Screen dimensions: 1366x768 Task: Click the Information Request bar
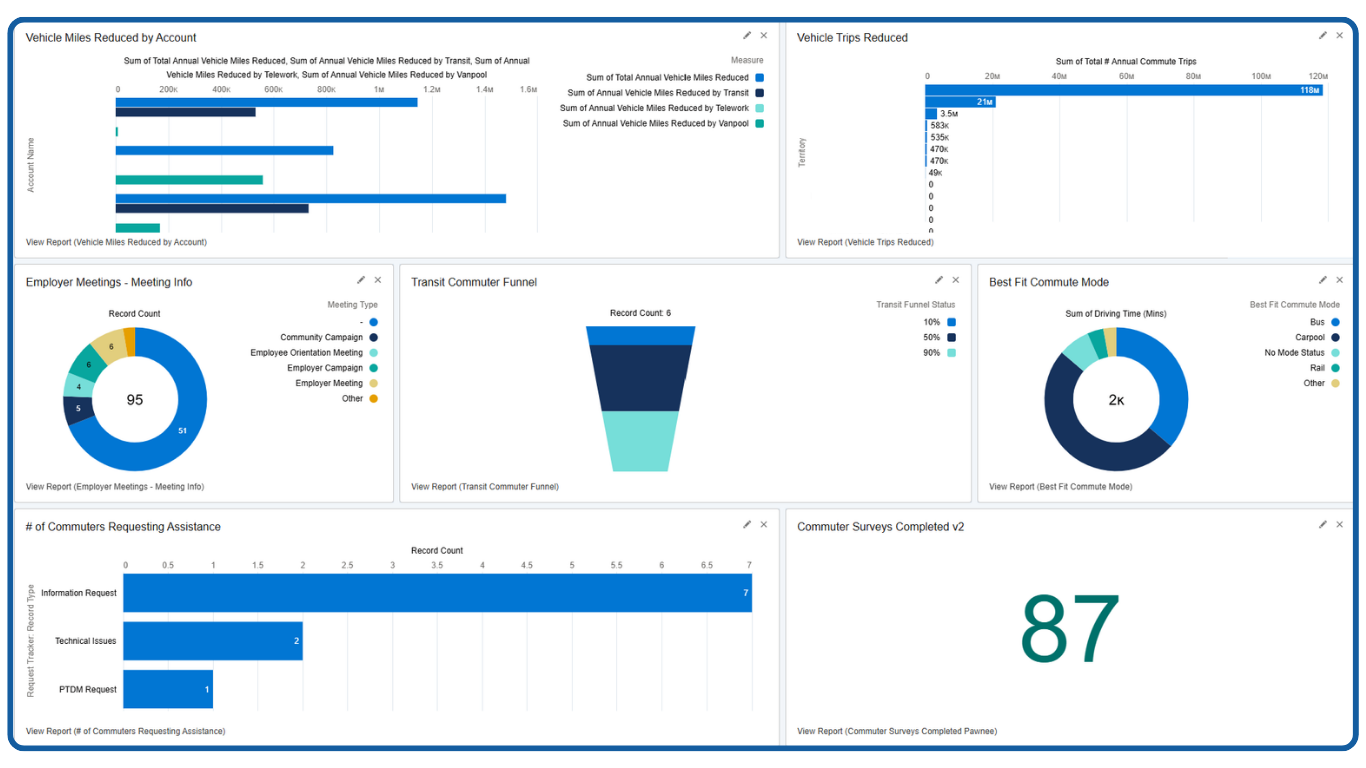click(437, 593)
